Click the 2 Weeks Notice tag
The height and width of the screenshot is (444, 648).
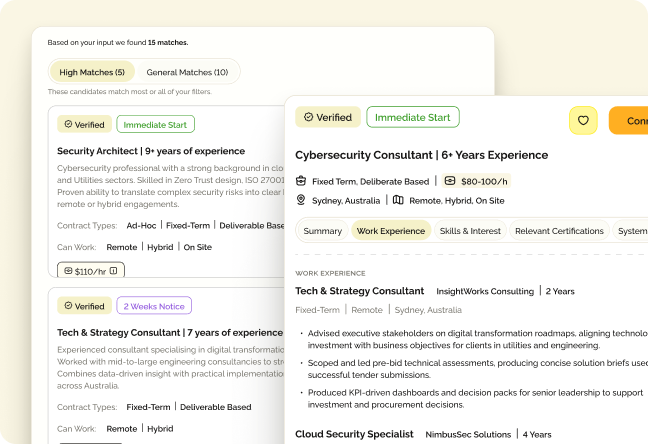[154, 306]
